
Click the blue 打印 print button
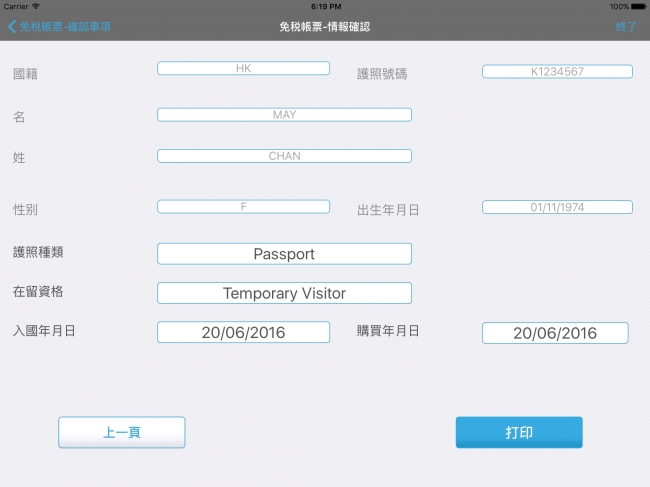(x=519, y=432)
